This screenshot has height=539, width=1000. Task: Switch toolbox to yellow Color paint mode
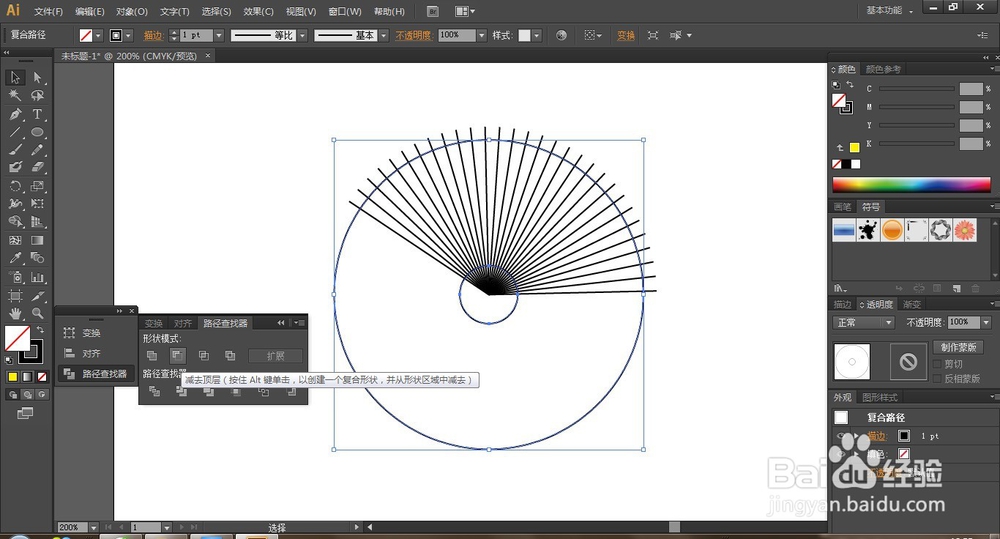coord(12,377)
